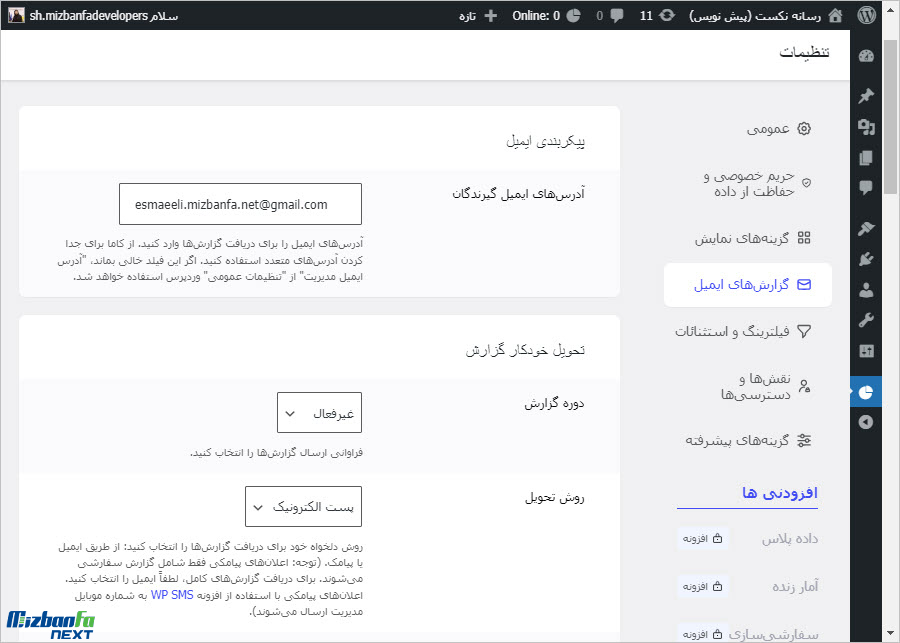Image resolution: width=900 pixels, height=643 pixels.
Task: Click the grid icon beside گزینه‌های نمایش
Action: tap(804, 238)
